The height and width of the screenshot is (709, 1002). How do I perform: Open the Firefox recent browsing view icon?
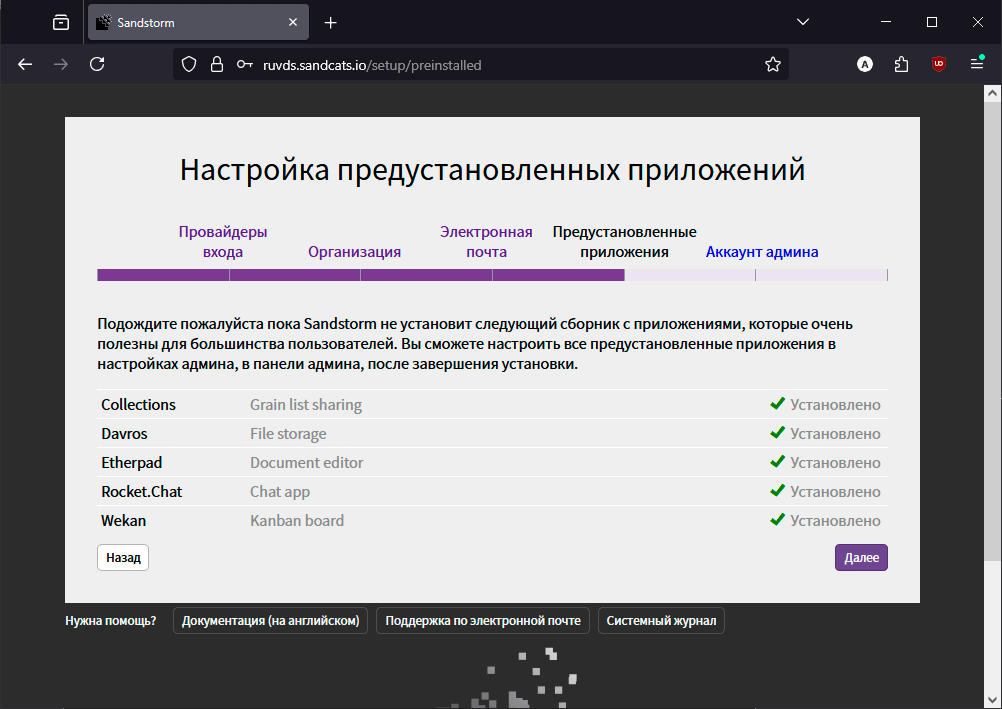(x=61, y=22)
